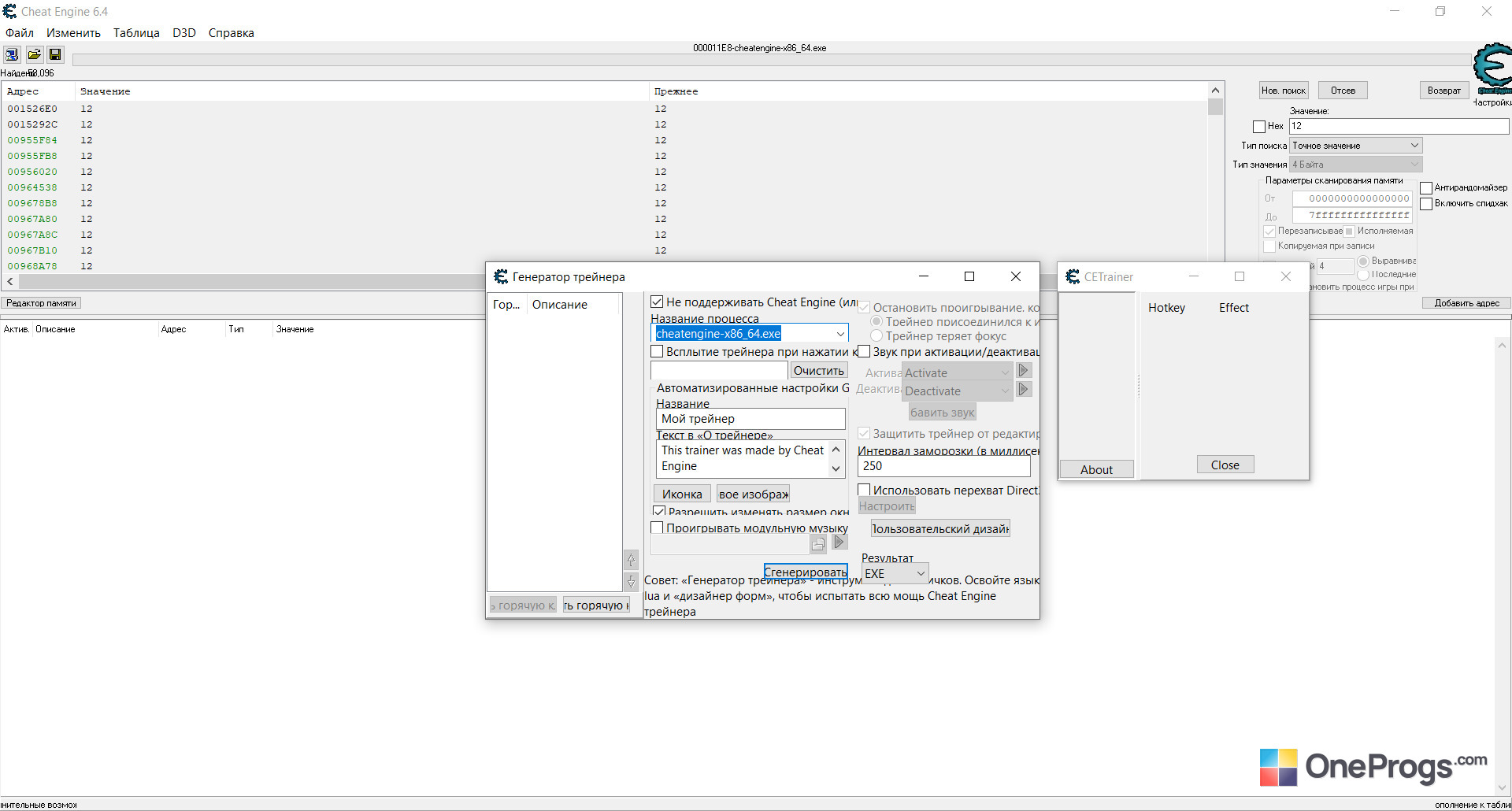
Task: Open the Таблица menu
Action: coord(136,33)
